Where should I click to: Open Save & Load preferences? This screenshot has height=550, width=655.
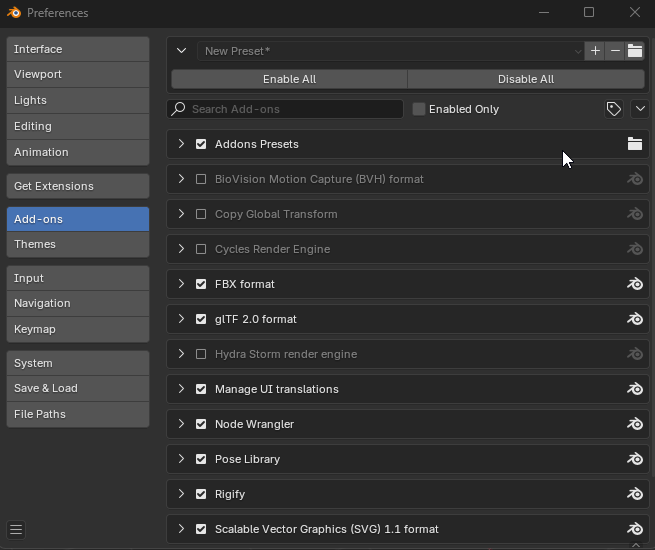coord(78,388)
